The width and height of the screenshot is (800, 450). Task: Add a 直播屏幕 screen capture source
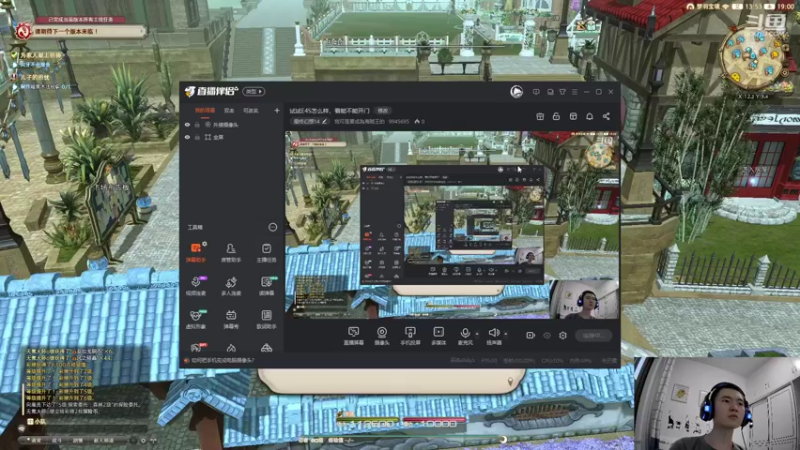point(353,336)
